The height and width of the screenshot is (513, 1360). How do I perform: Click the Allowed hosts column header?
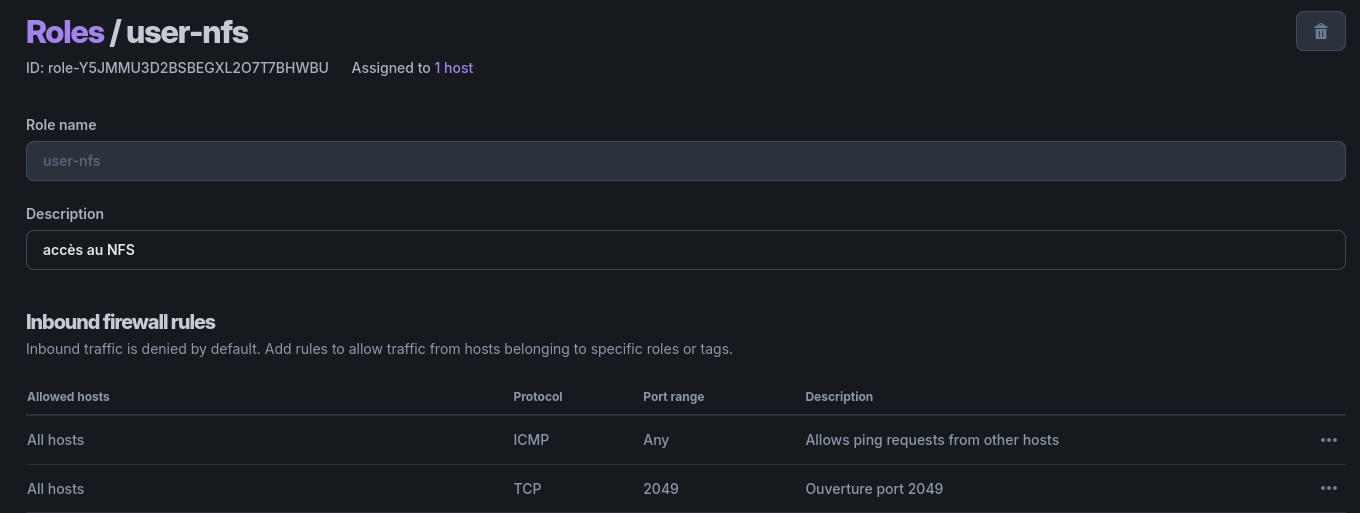(x=68, y=397)
